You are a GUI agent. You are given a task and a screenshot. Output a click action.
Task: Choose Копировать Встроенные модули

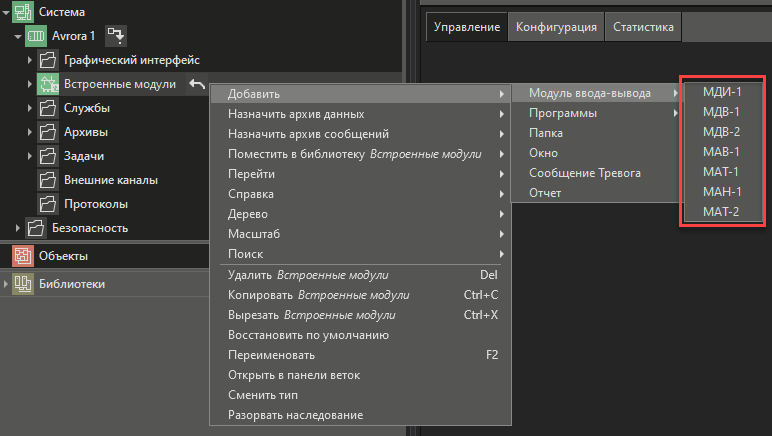tap(361, 295)
